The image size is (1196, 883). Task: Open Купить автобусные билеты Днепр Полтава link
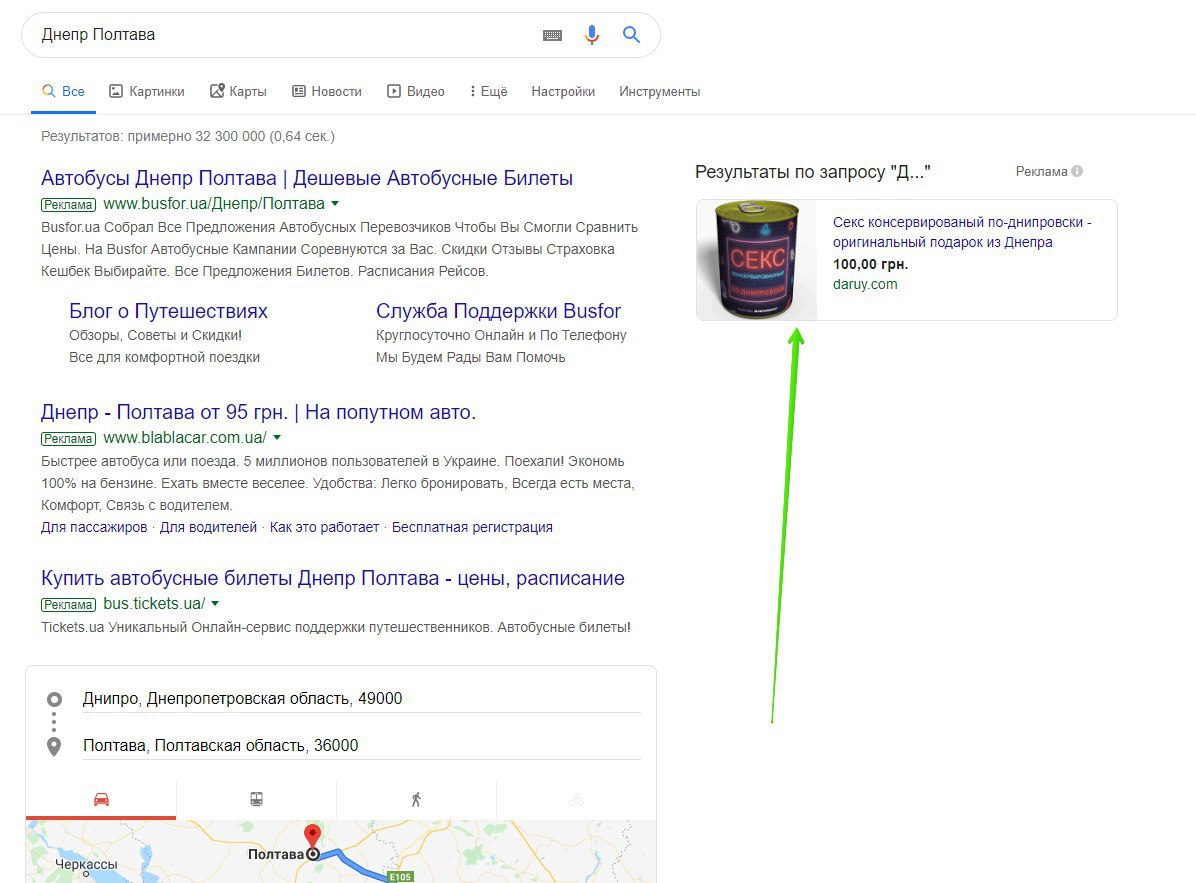(333, 578)
